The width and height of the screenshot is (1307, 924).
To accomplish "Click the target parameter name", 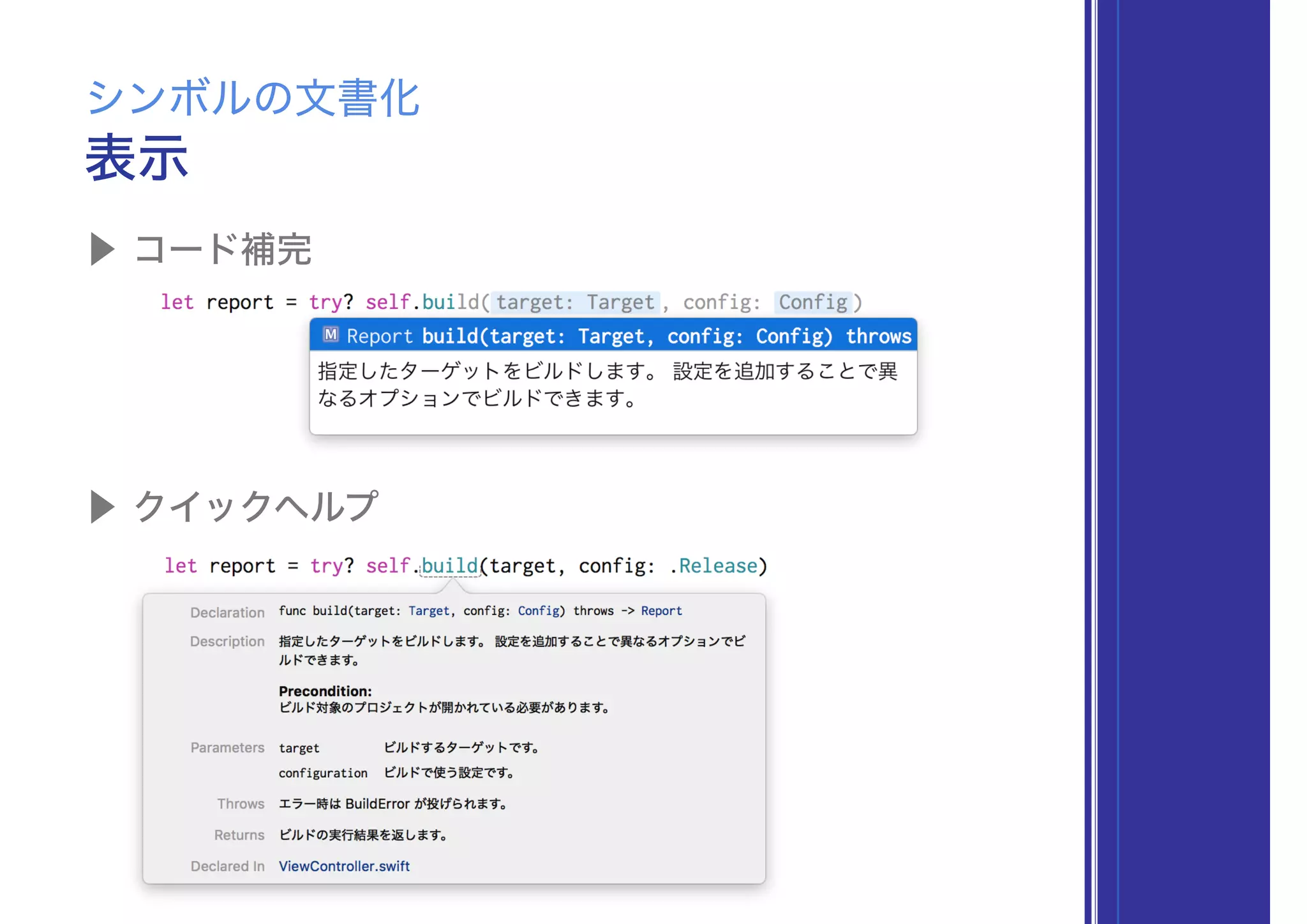I will [x=299, y=748].
